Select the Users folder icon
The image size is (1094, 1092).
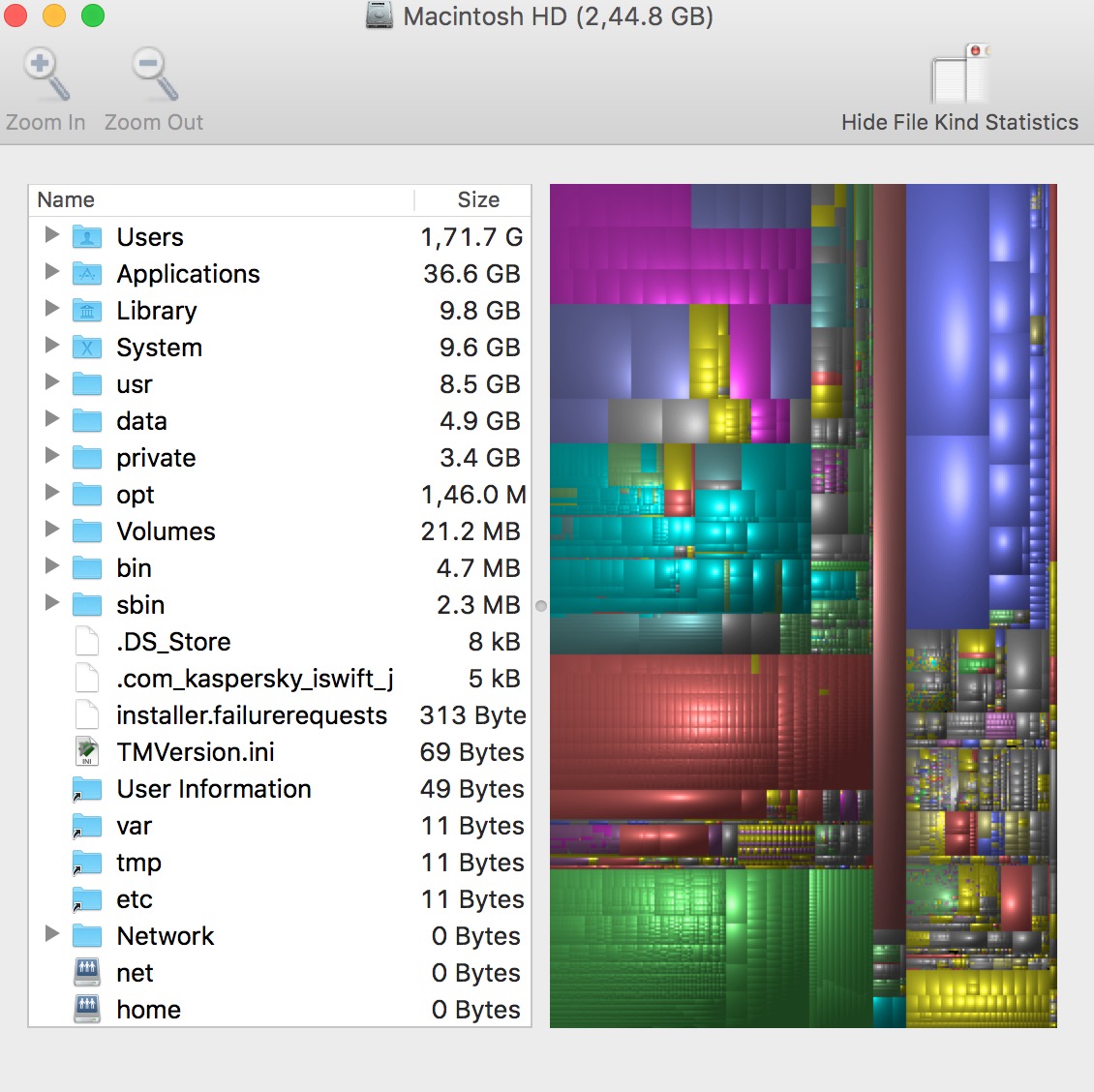click(87, 237)
